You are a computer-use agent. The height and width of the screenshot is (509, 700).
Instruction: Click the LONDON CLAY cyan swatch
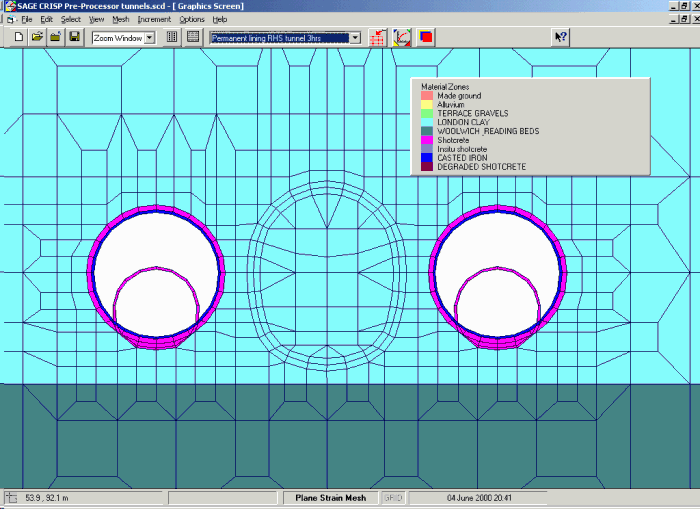pos(427,122)
